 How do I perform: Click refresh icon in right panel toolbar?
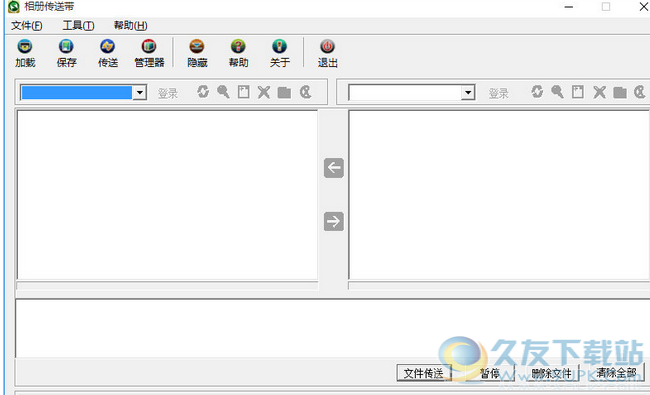[x=537, y=92]
